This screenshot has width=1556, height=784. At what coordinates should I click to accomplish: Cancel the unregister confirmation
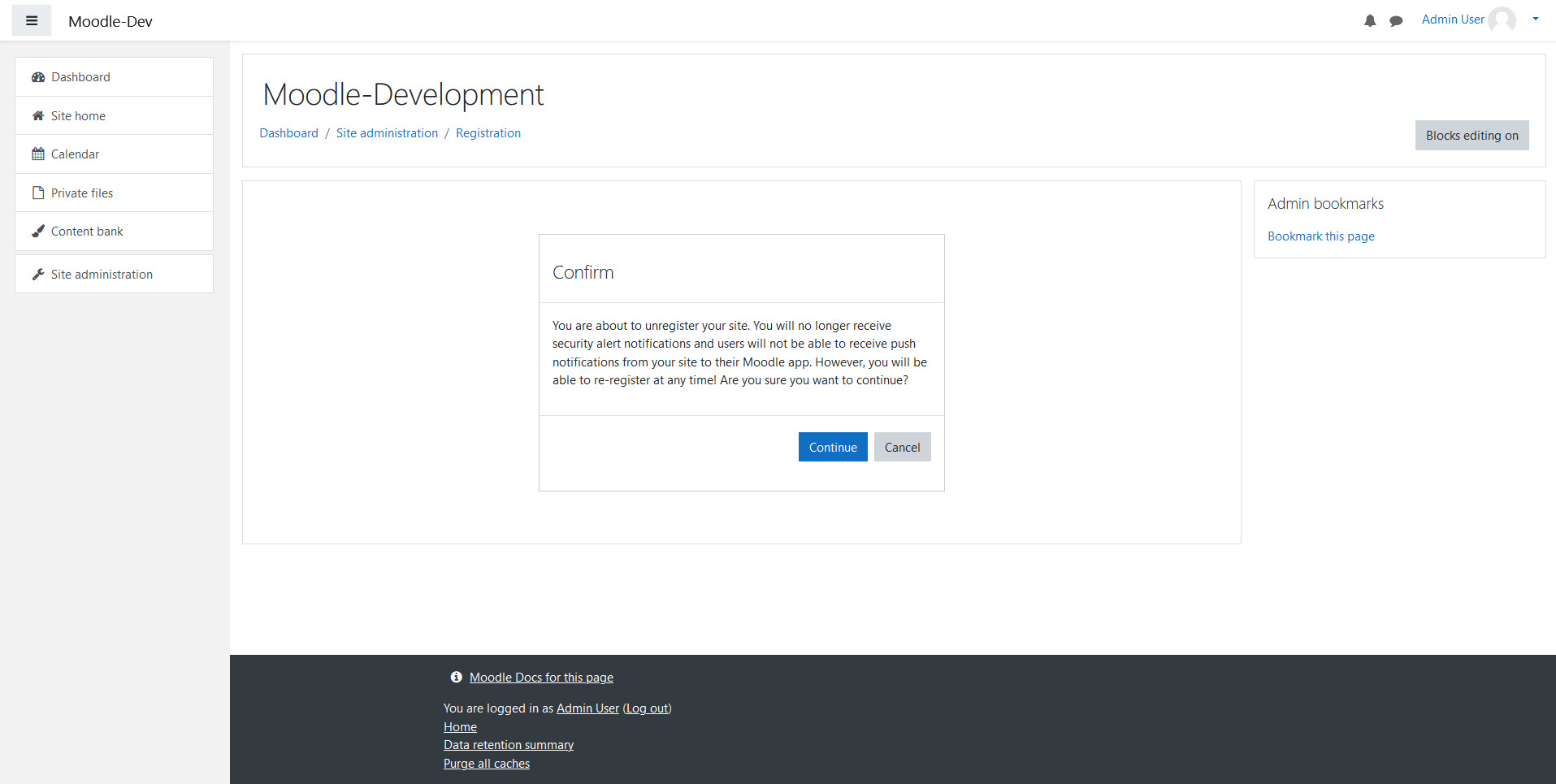click(x=902, y=447)
